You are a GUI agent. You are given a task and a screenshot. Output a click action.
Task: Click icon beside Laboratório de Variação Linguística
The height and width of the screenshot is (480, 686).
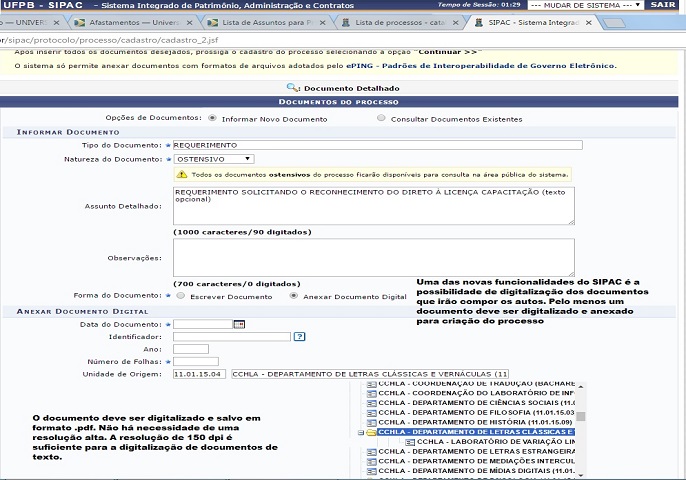pos(409,441)
